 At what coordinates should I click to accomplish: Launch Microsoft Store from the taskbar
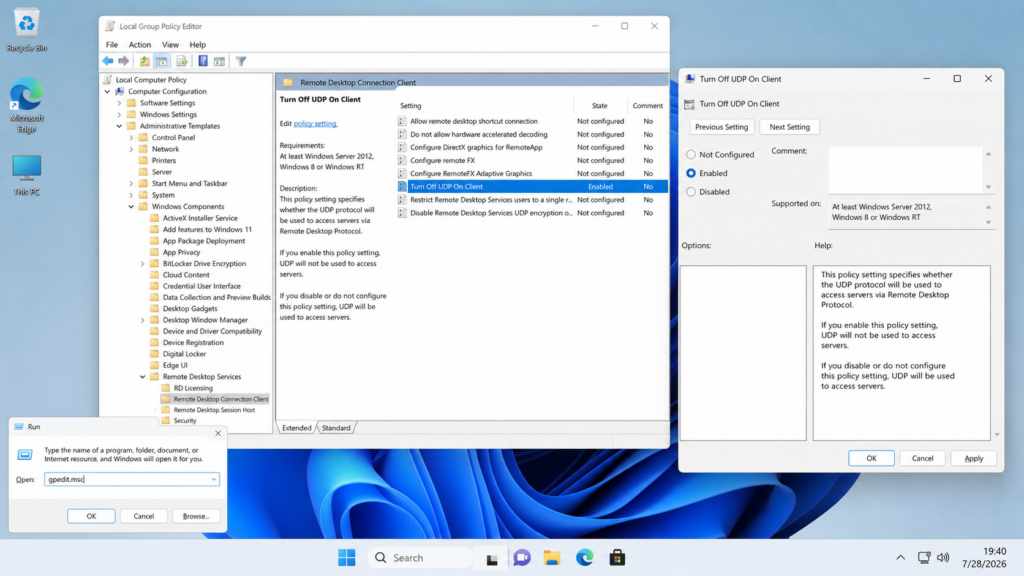click(x=617, y=558)
